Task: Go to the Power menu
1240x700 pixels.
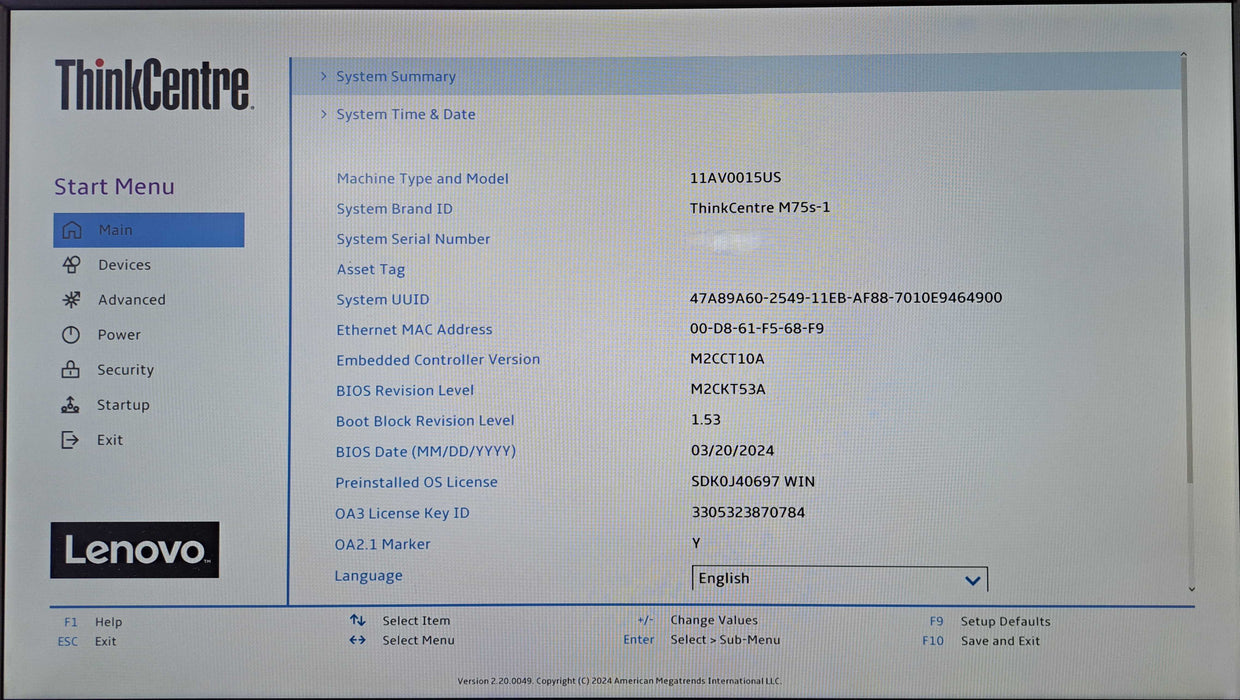Action: tap(119, 335)
